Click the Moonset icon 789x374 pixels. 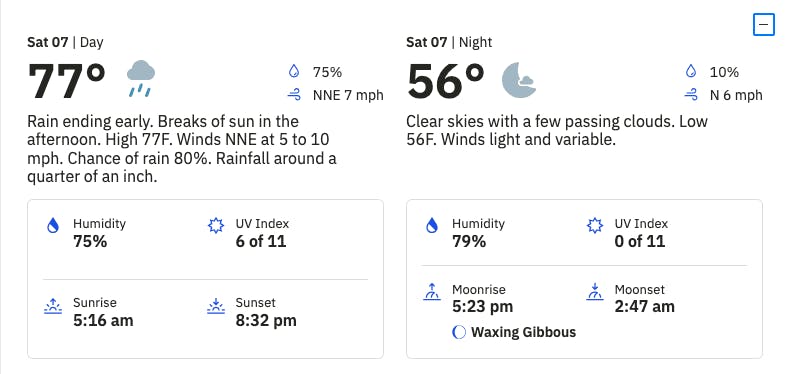595,292
